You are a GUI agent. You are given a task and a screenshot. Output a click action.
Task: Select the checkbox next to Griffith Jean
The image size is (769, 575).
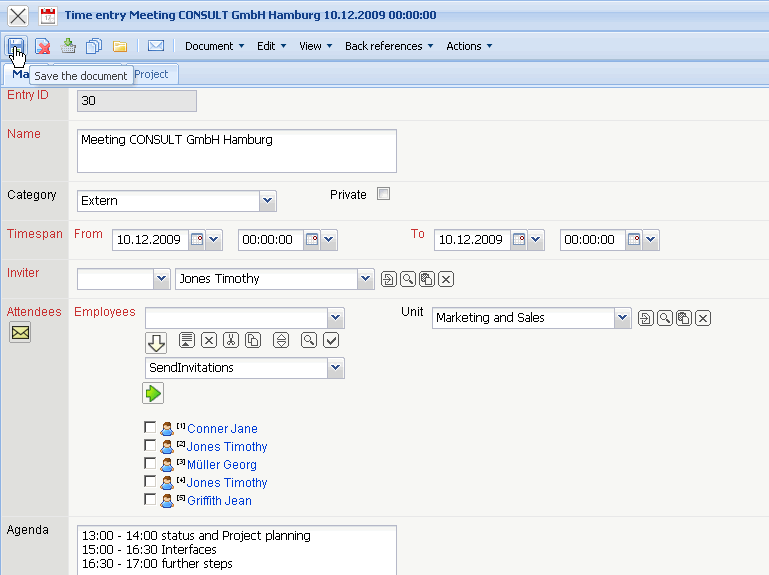[x=150, y=500]
